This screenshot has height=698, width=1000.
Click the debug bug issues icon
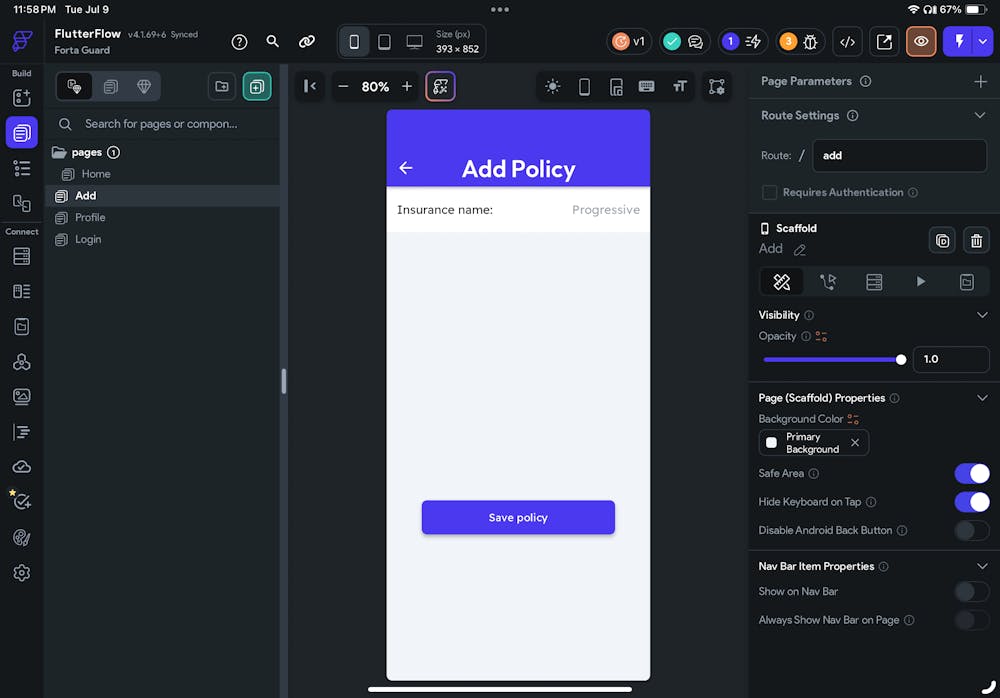(x=800, y=42)
